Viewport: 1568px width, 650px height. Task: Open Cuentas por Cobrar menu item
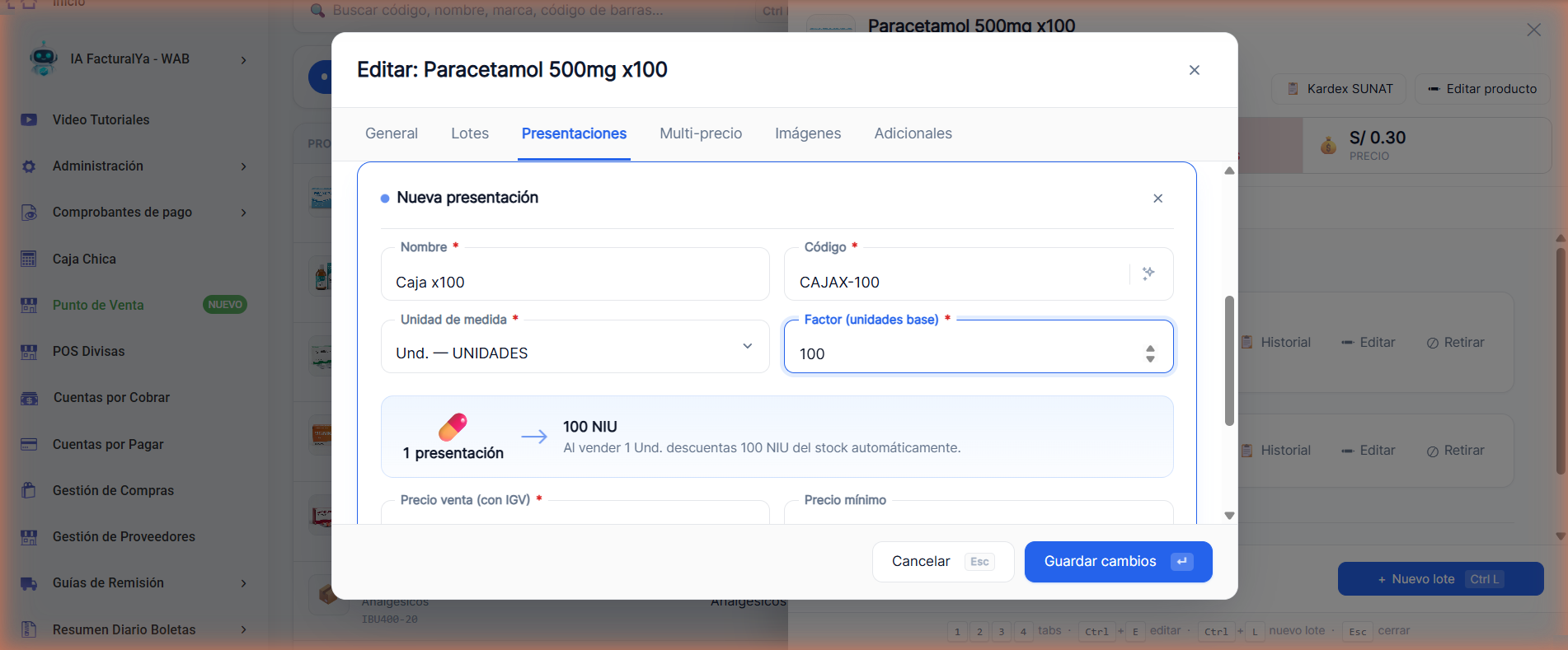pyautogui.click(x=111, y=398)
